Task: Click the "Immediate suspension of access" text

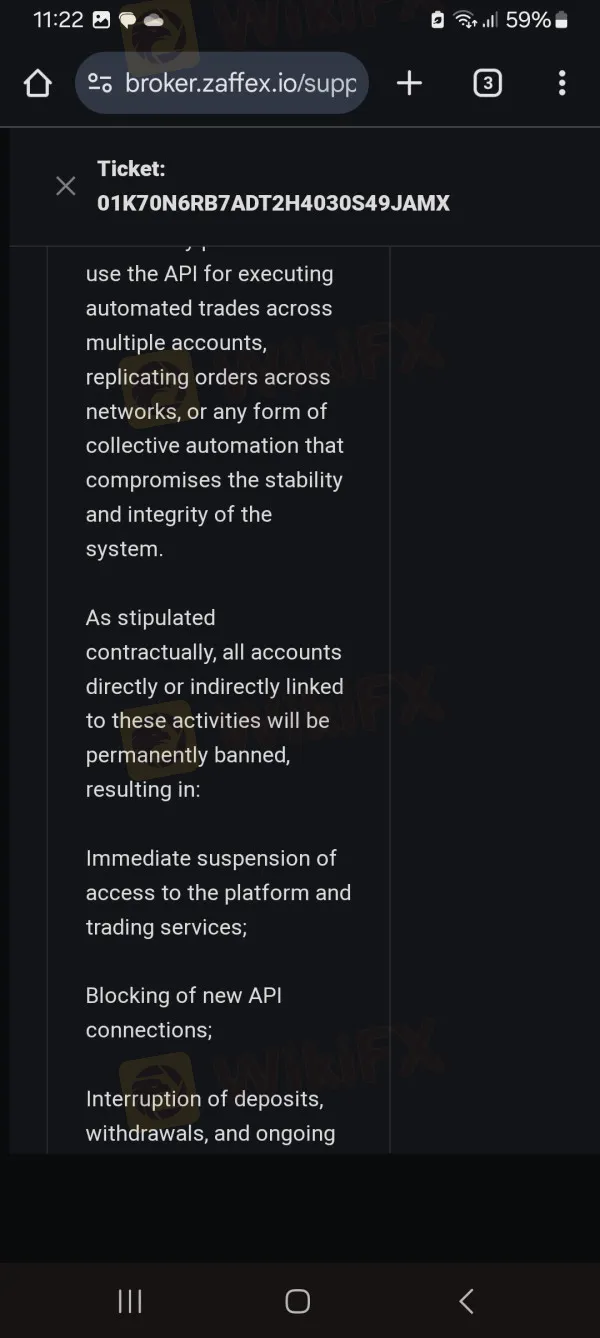Action: (x=218, y=892)
